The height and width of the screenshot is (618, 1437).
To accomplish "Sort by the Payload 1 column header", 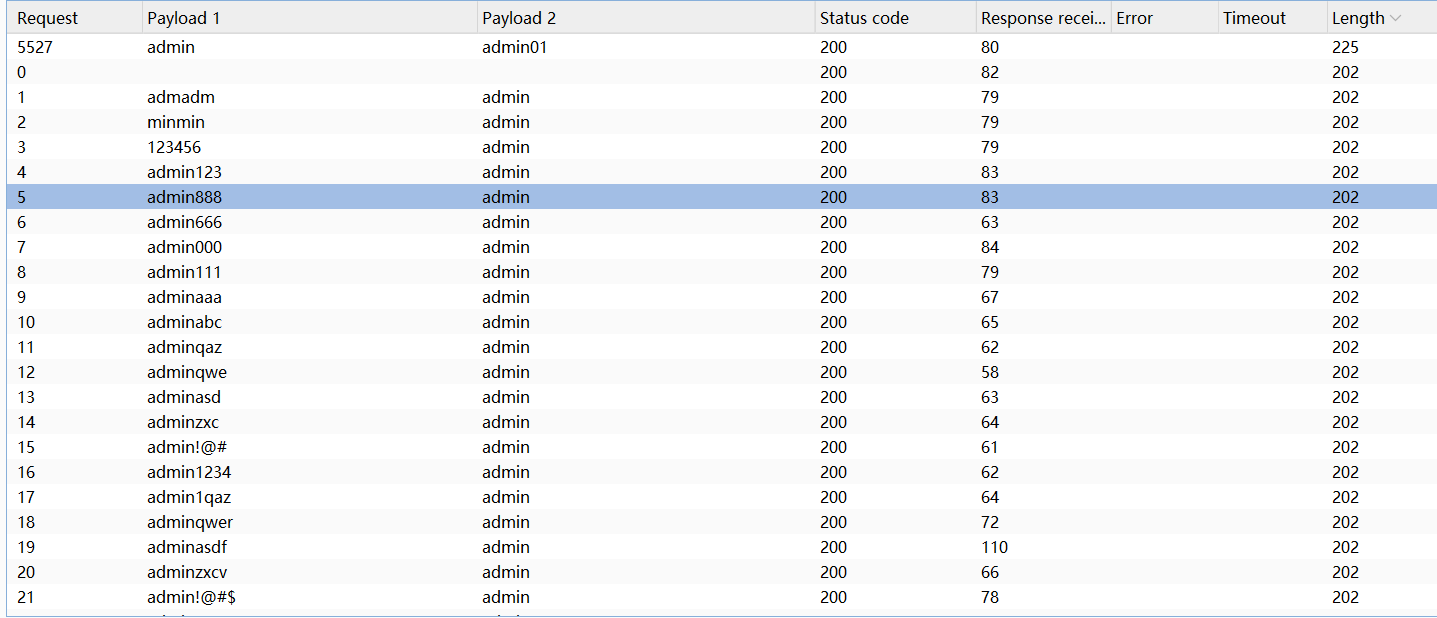I will pos(185,18).
